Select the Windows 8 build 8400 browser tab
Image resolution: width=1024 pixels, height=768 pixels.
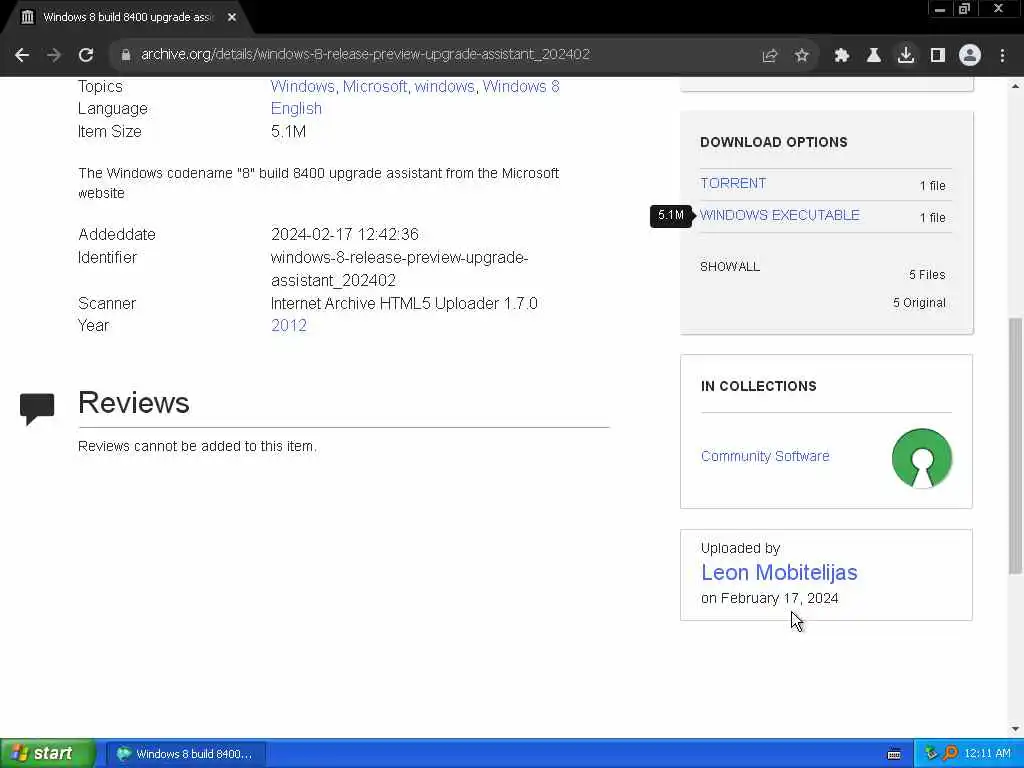pos(127,17)
